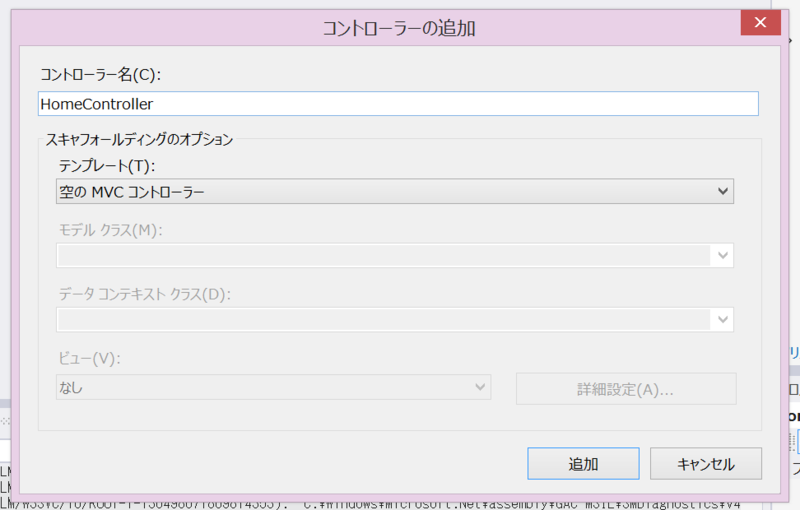Close the コントローラーの追加 dialog
The height and width of the screenshot is (510, 800).
(x=760, y=22)
